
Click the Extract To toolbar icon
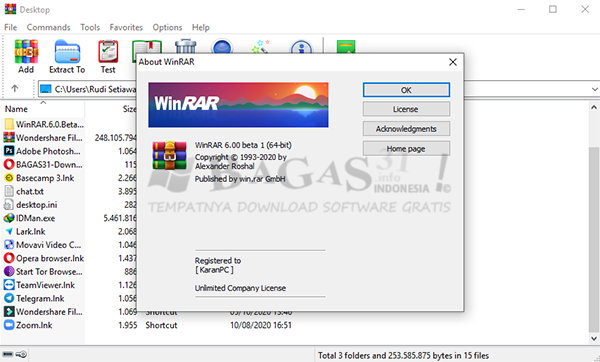(67, 51)
